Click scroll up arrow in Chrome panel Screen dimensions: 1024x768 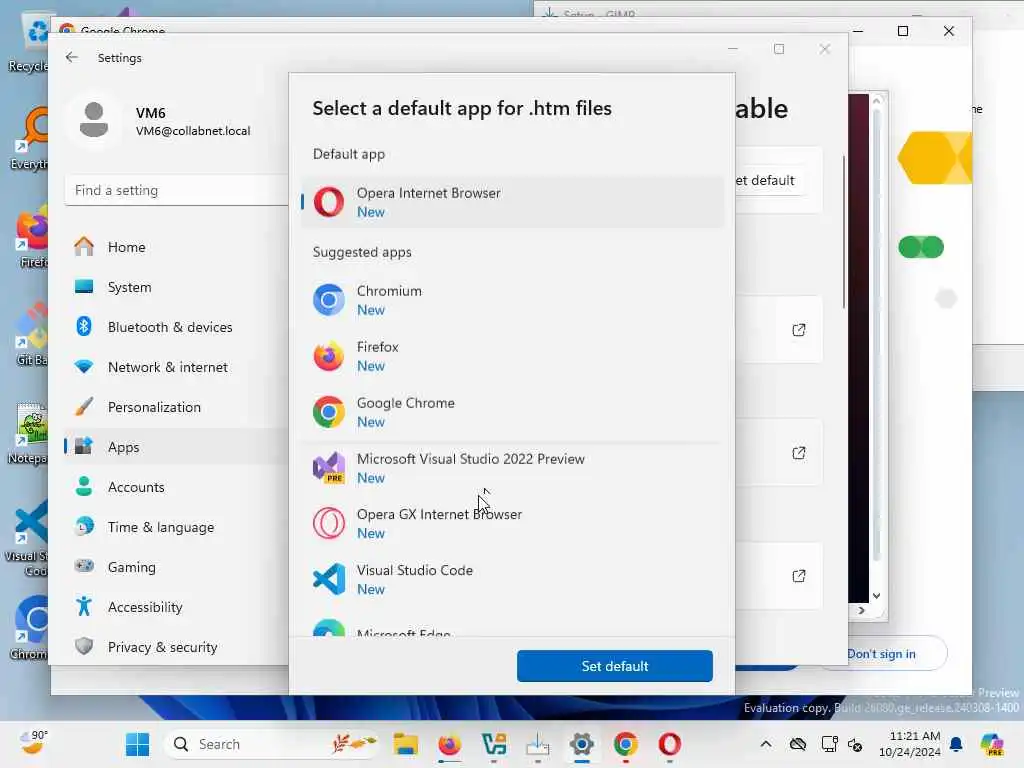point(876,100)
